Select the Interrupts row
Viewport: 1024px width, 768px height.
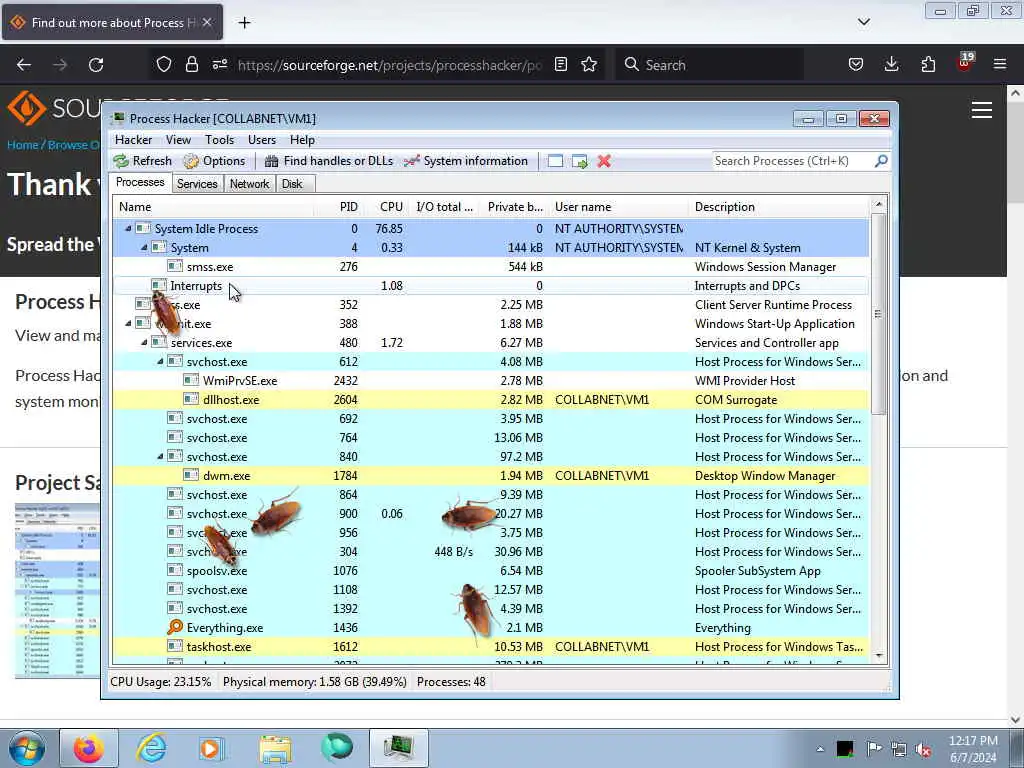[491, 285]
